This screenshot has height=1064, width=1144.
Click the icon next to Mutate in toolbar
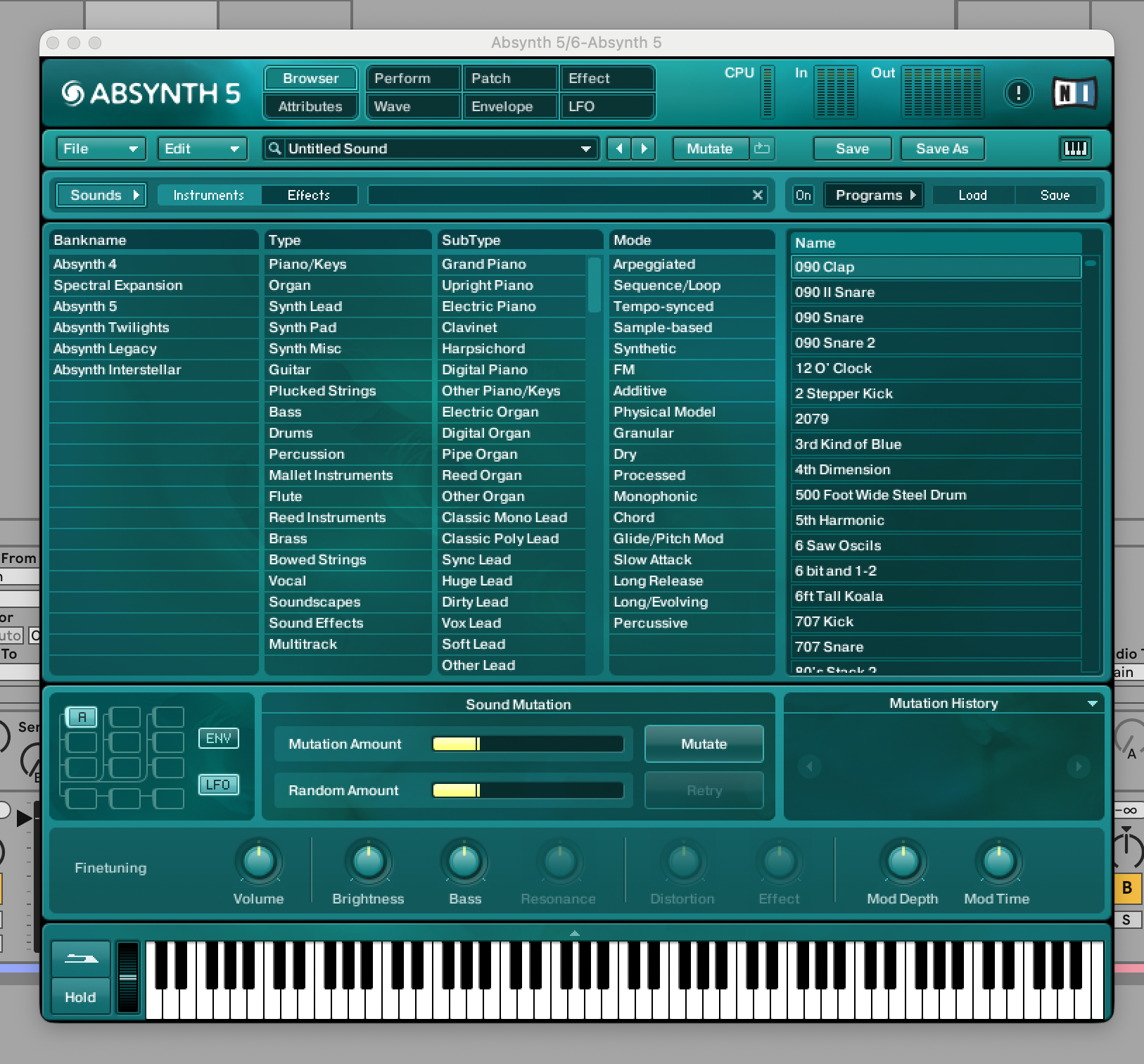[x=762, y=148]
